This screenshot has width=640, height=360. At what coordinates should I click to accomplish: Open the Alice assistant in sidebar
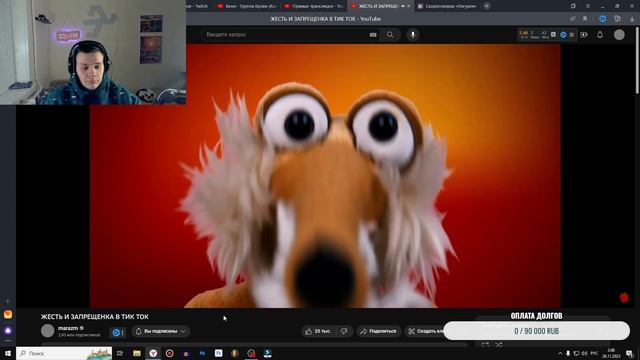coord(8,330)
